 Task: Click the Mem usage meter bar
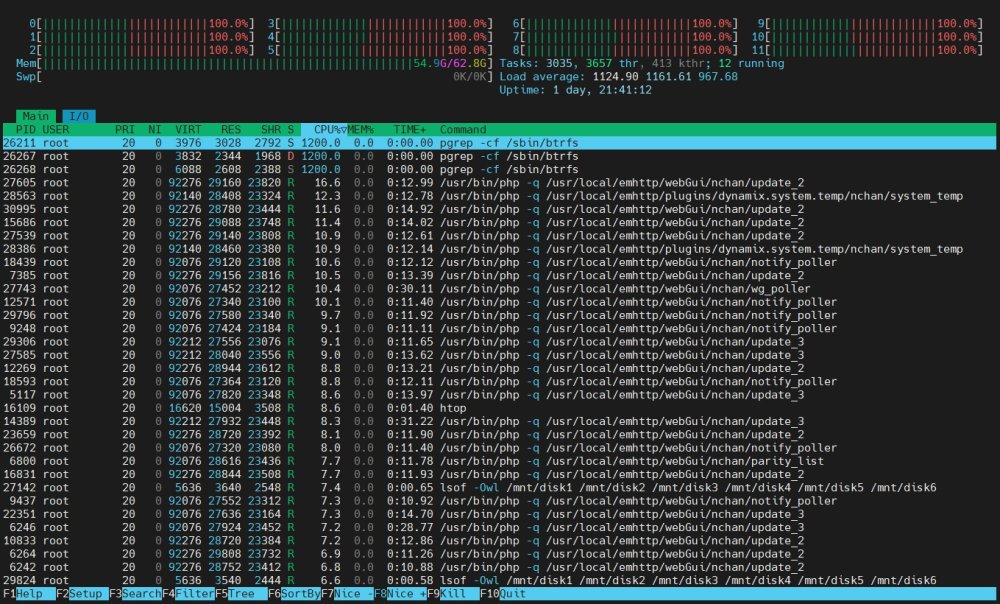coord(253,63)
